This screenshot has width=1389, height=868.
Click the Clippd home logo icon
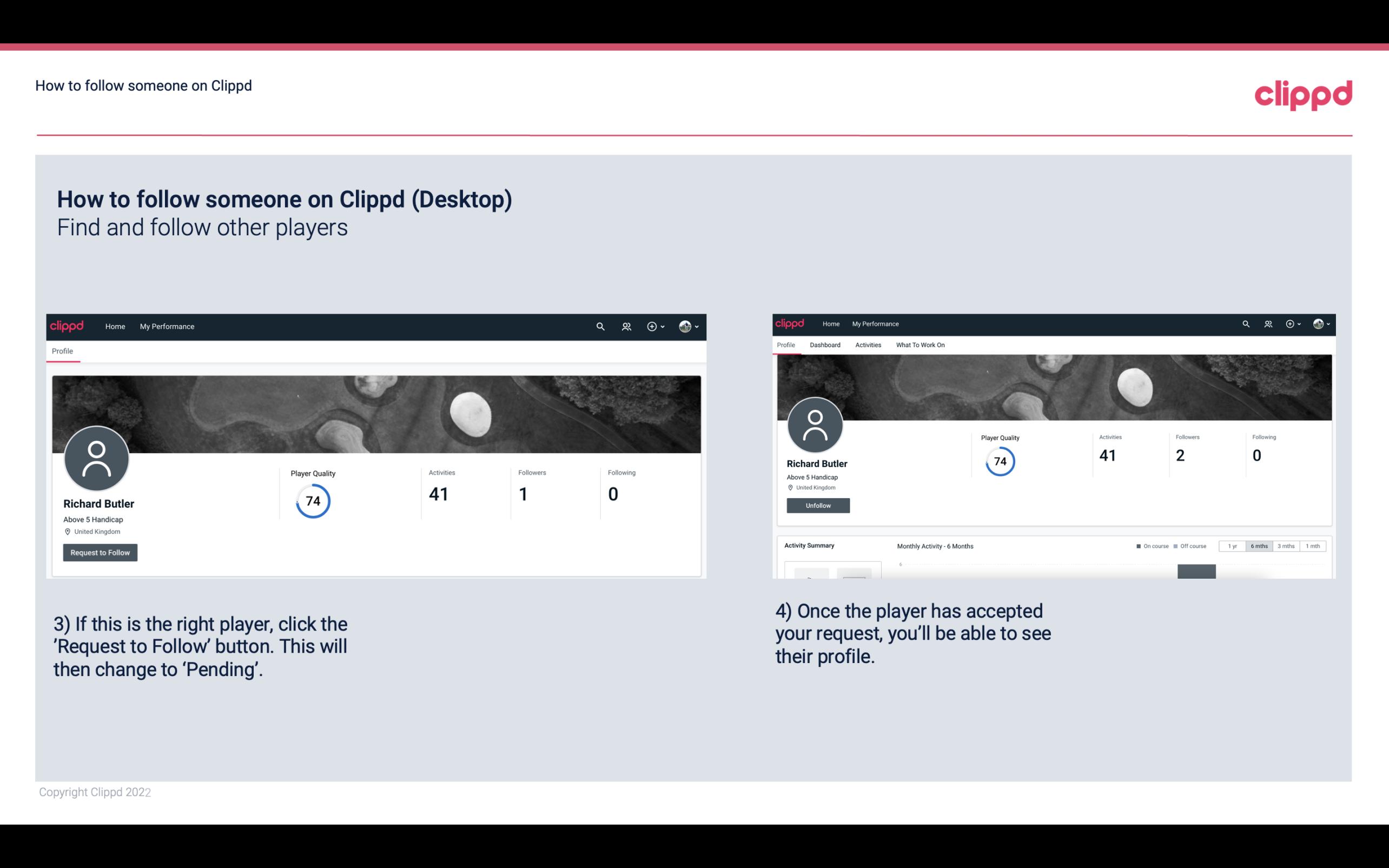click(x=67, y=325)
